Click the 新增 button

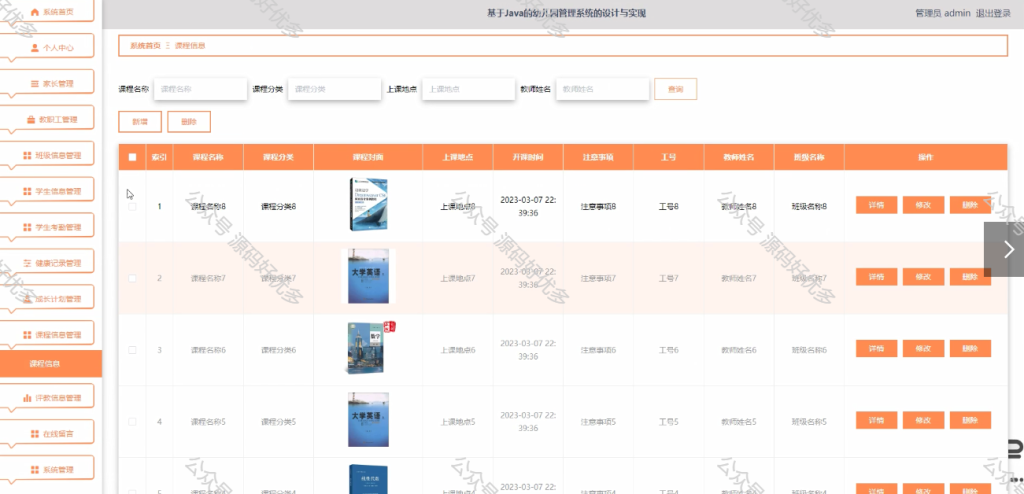tap(140, 122)
